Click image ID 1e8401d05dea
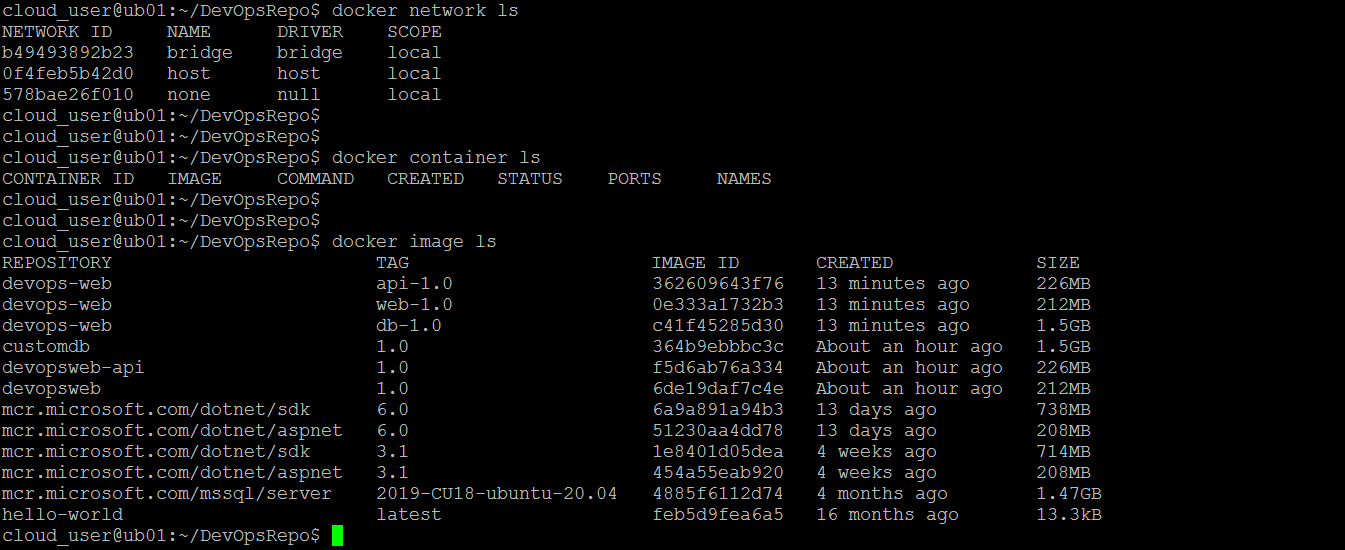The height and width of the screenshot is (550, 1345). click(x=717, y=452)
